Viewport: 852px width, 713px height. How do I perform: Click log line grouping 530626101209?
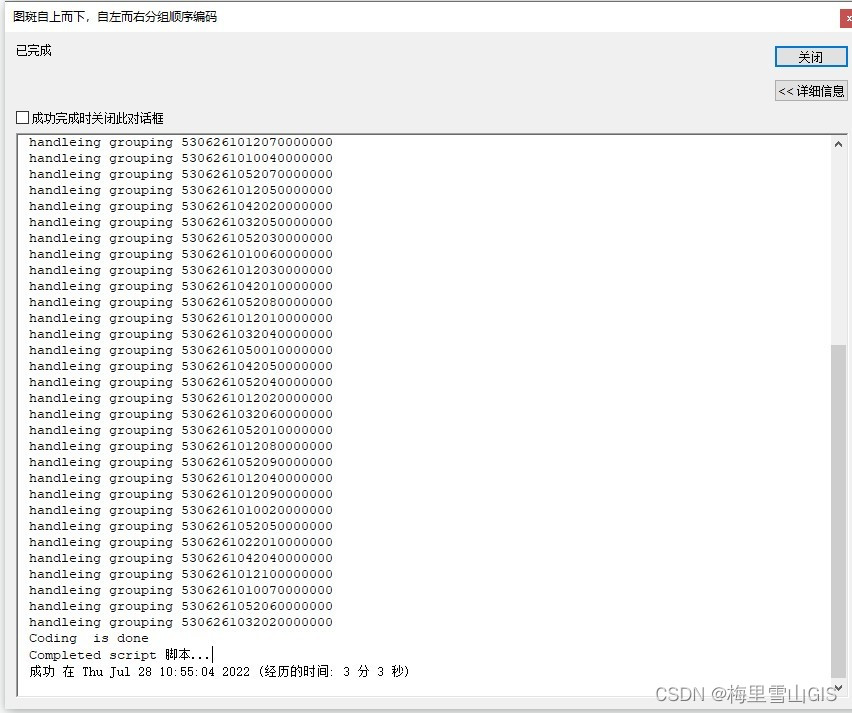[180, 494]
